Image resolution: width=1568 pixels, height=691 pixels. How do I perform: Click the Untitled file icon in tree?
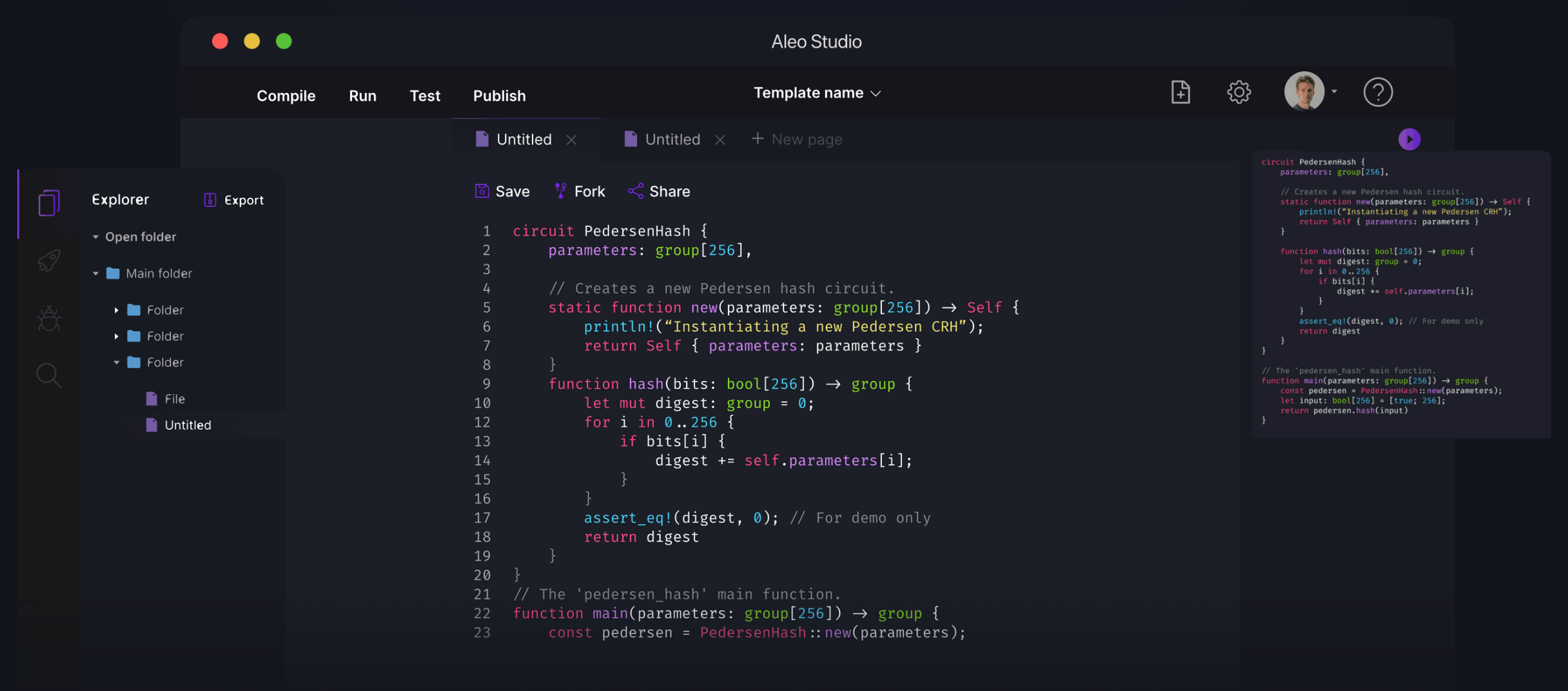[x=152, y=425]
